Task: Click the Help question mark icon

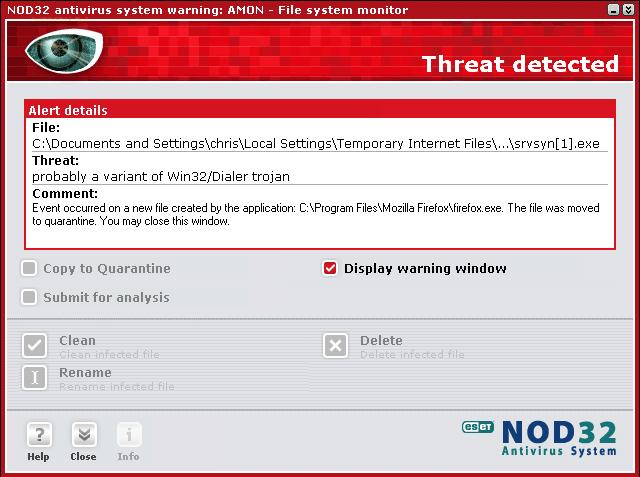Action: [x=39, y=435]
